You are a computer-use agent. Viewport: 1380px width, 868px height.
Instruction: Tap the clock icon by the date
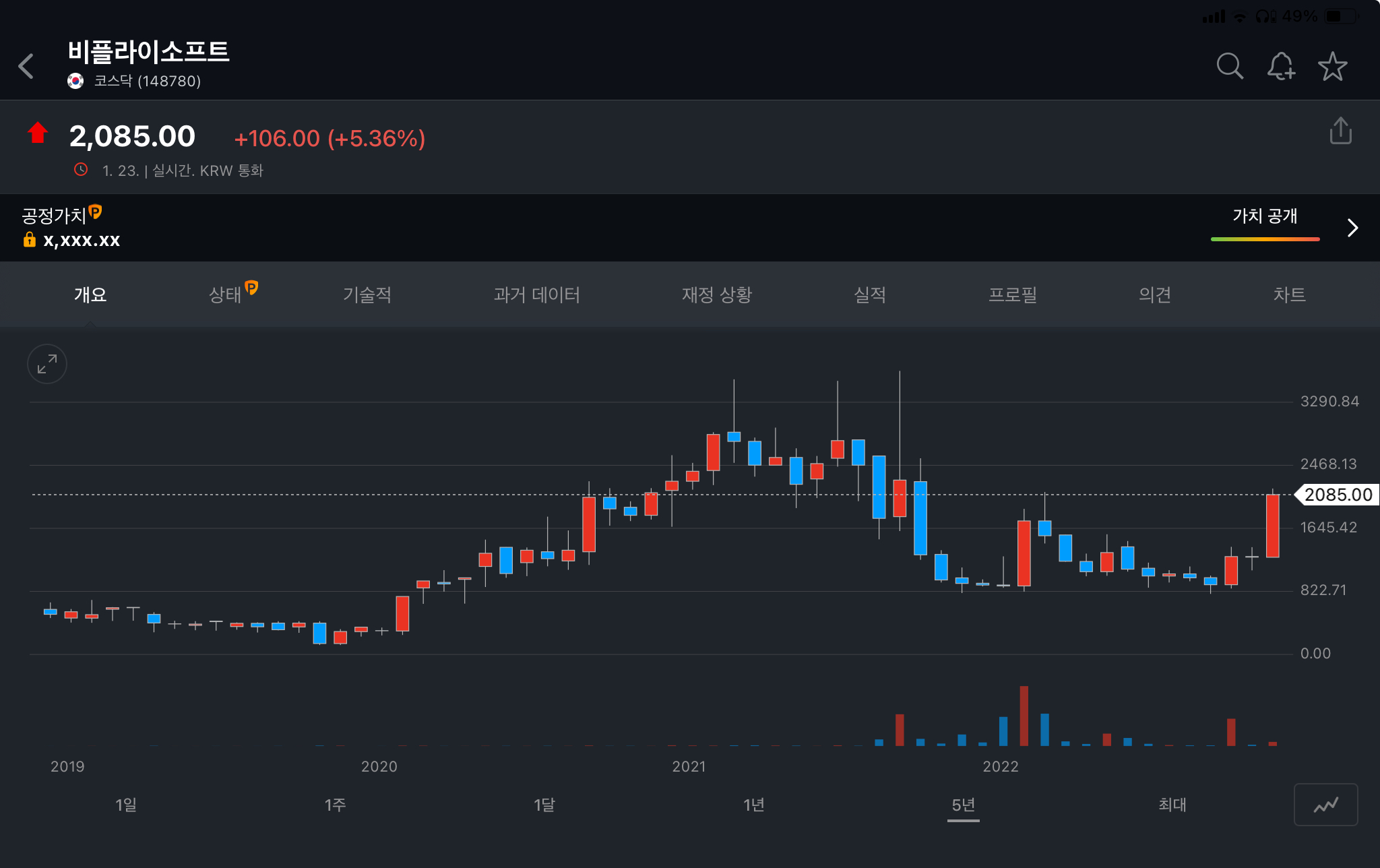(81, 170)
